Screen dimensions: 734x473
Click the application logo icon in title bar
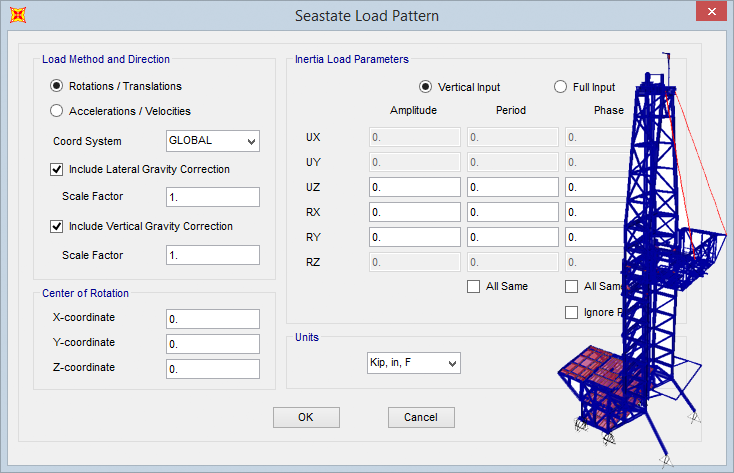coord(16,16)
